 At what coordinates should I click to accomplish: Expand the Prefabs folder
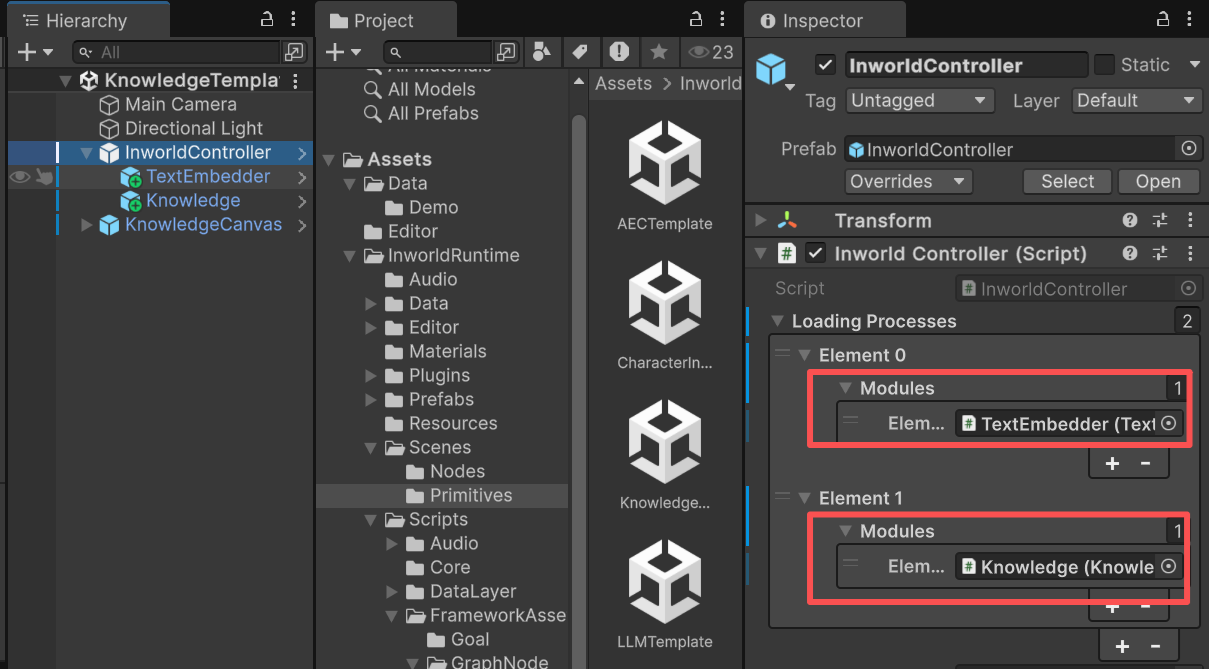click(x=371, y=400)
